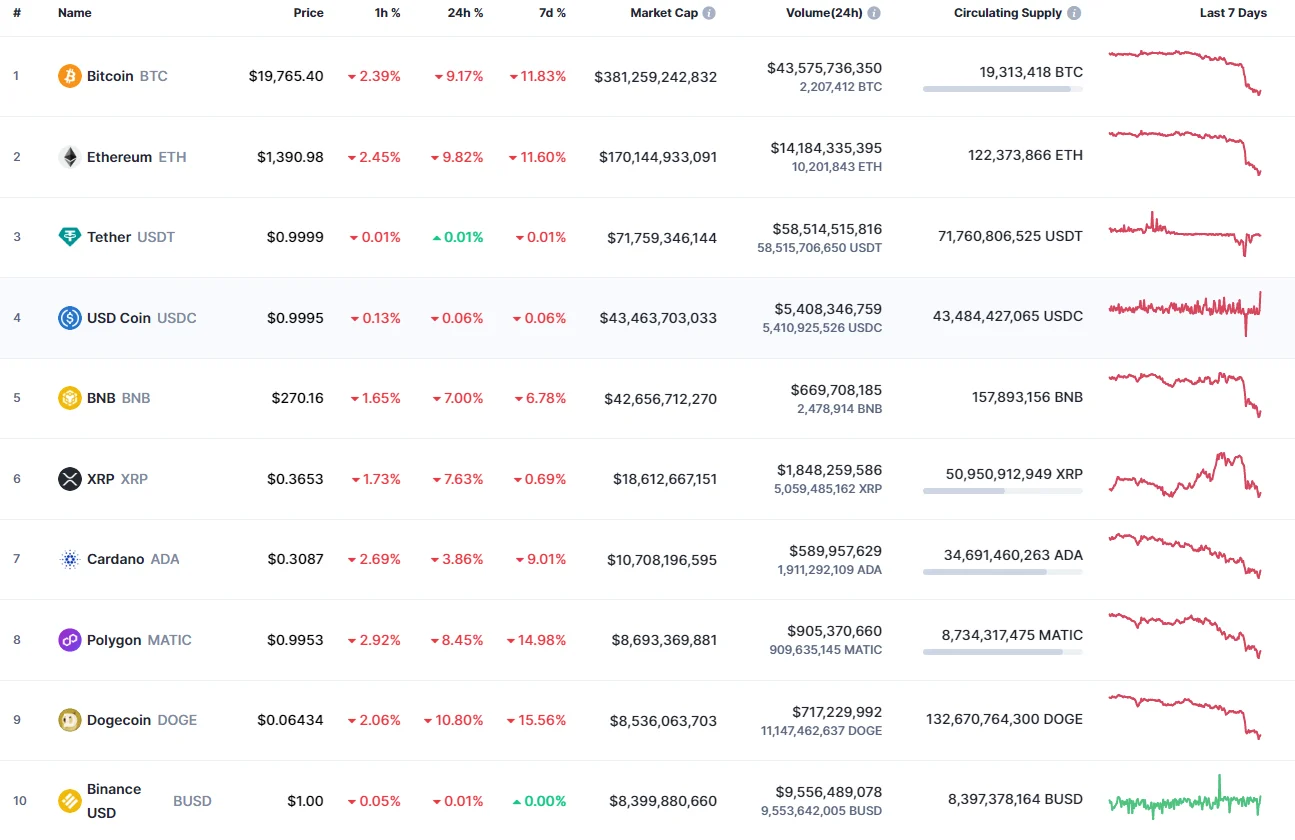Image resolution: width=1295 pixels, height=840 pixels.
Task: Select the Polygon purple logo
Action: [x=68, y=639]
